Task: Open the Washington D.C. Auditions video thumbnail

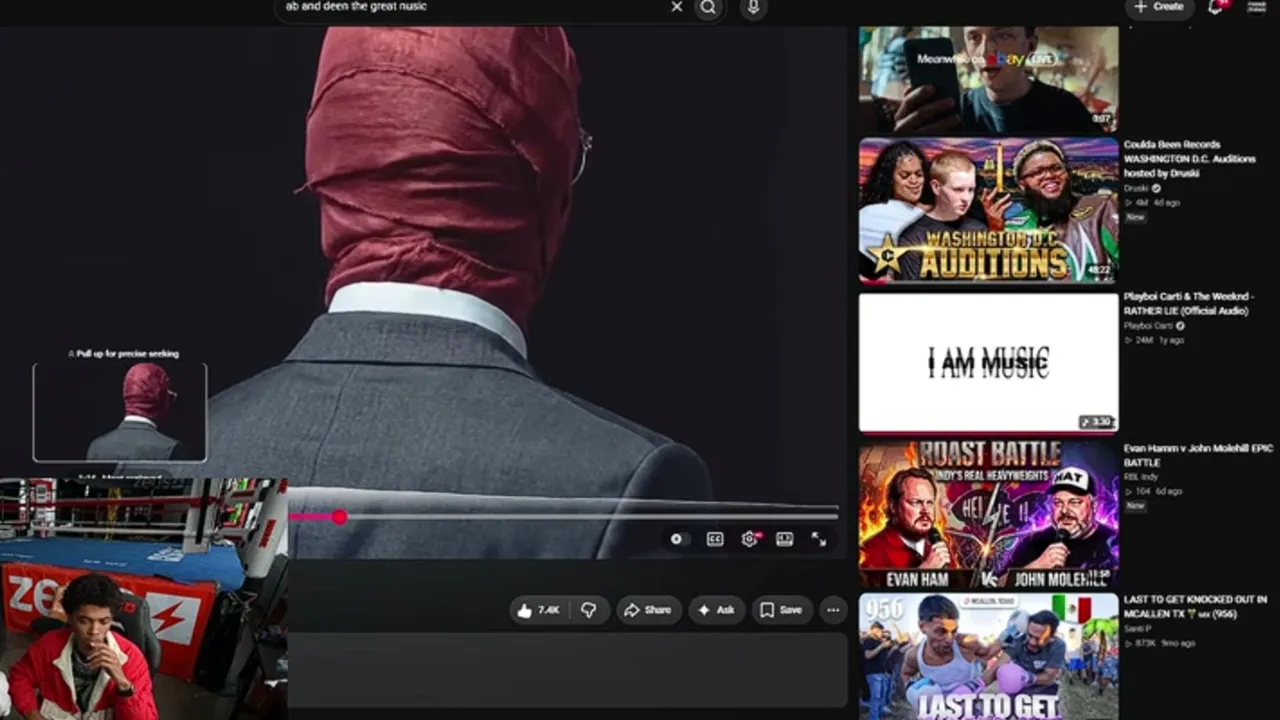Action: 988,210
